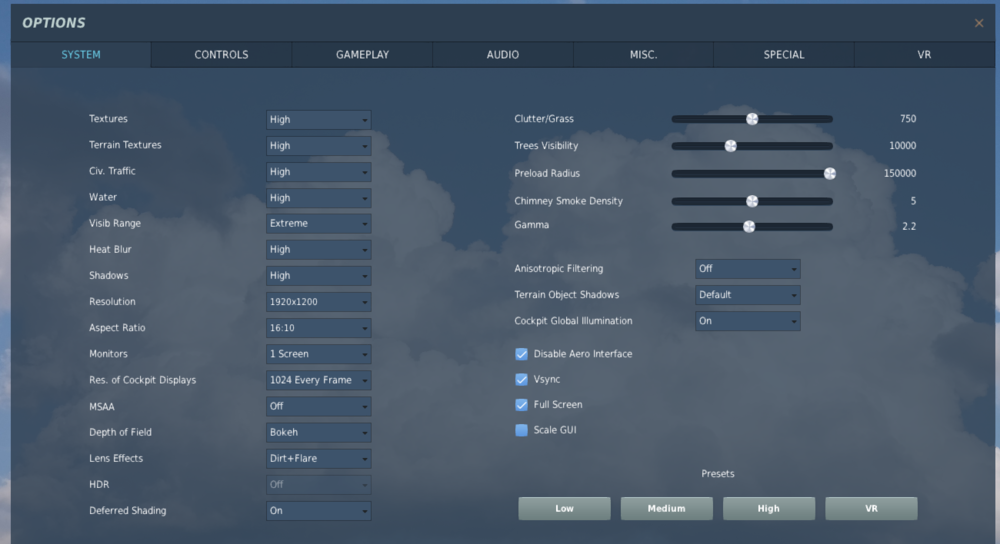Enable the Scale GUI checkbox
Image resolution: width=1000 pixels, height=544 pixels.
[521, 430]
